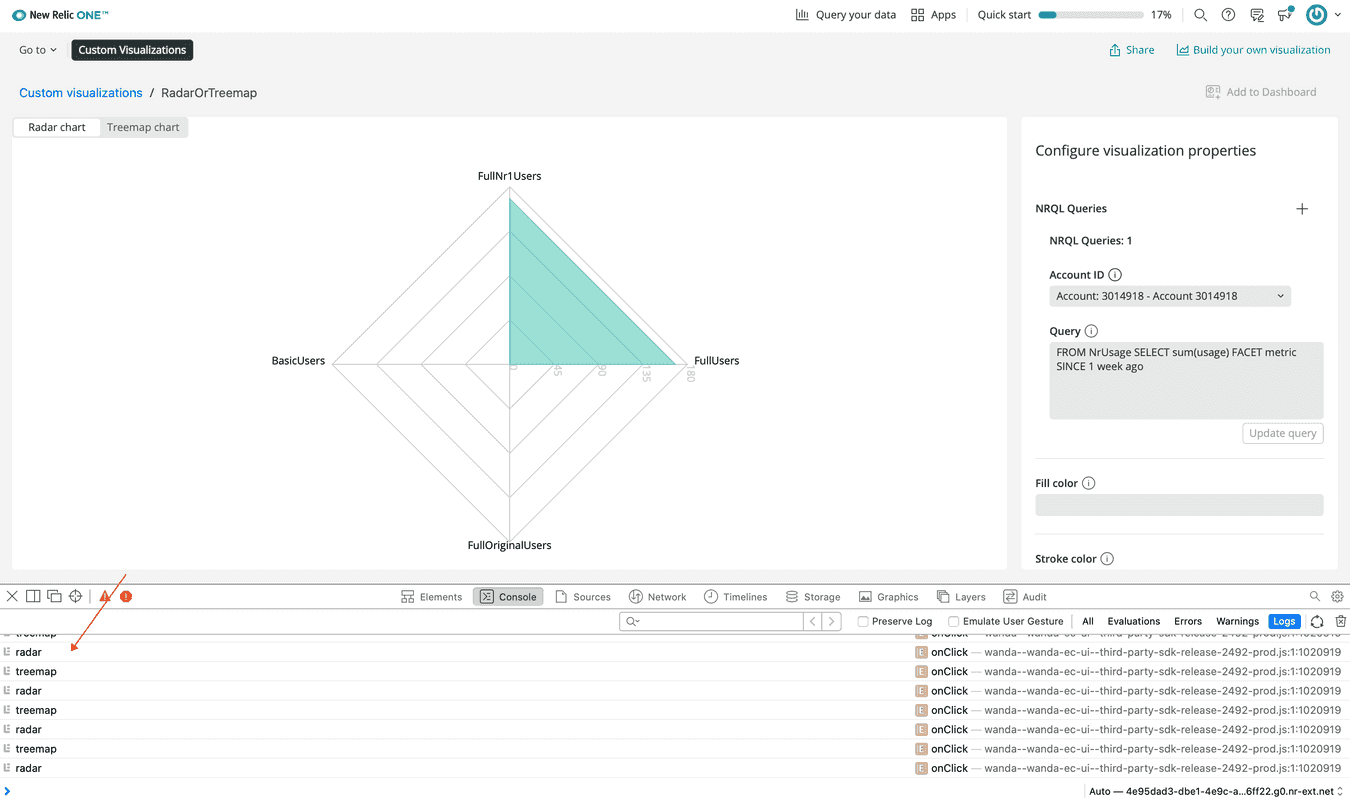Open the Audit tab
This screenshot has height=800, width=1350.
(x=1025, y=597)
